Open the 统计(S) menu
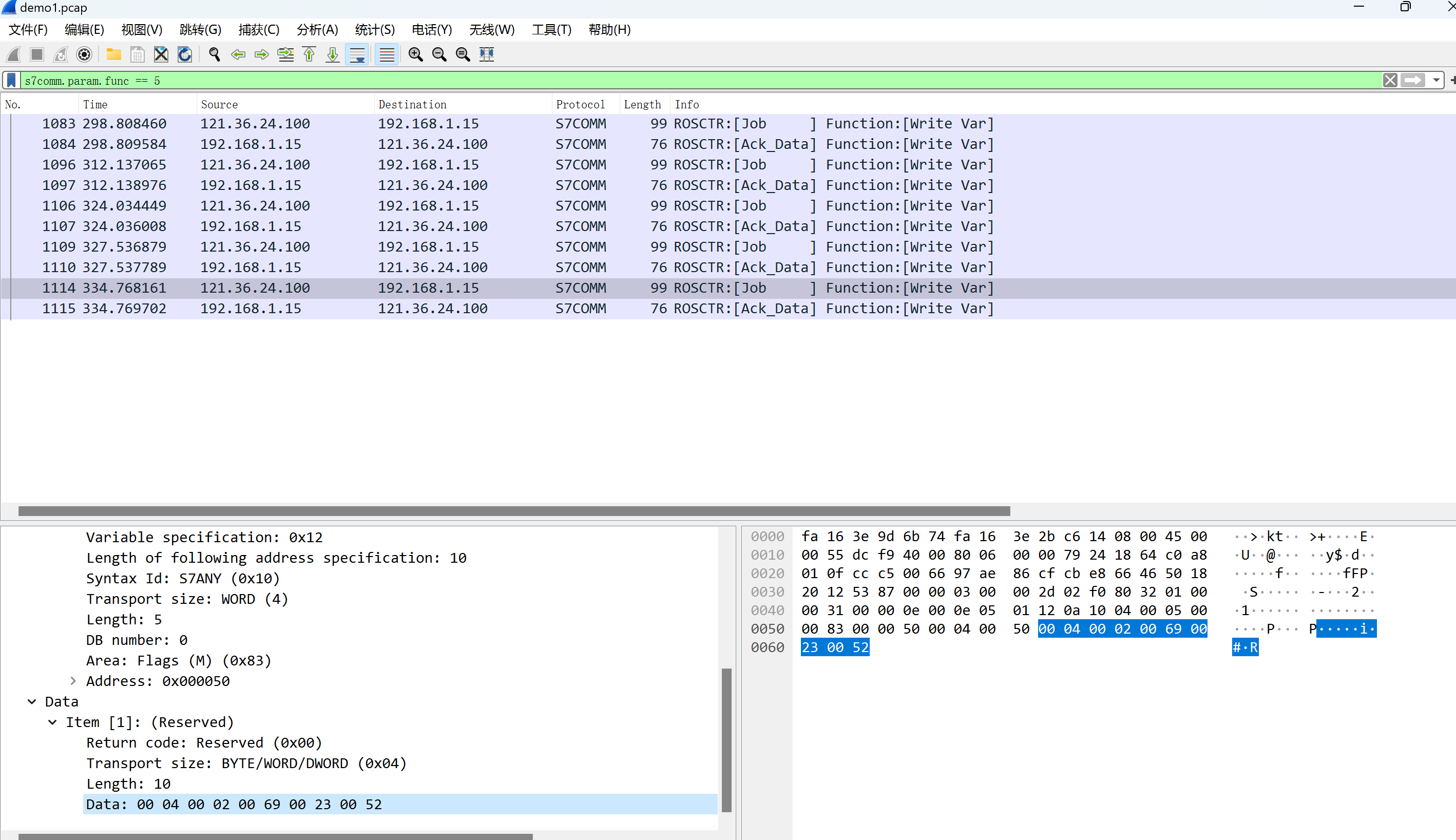This screenshot has height=840, width=1456. [x=374, y=29]
